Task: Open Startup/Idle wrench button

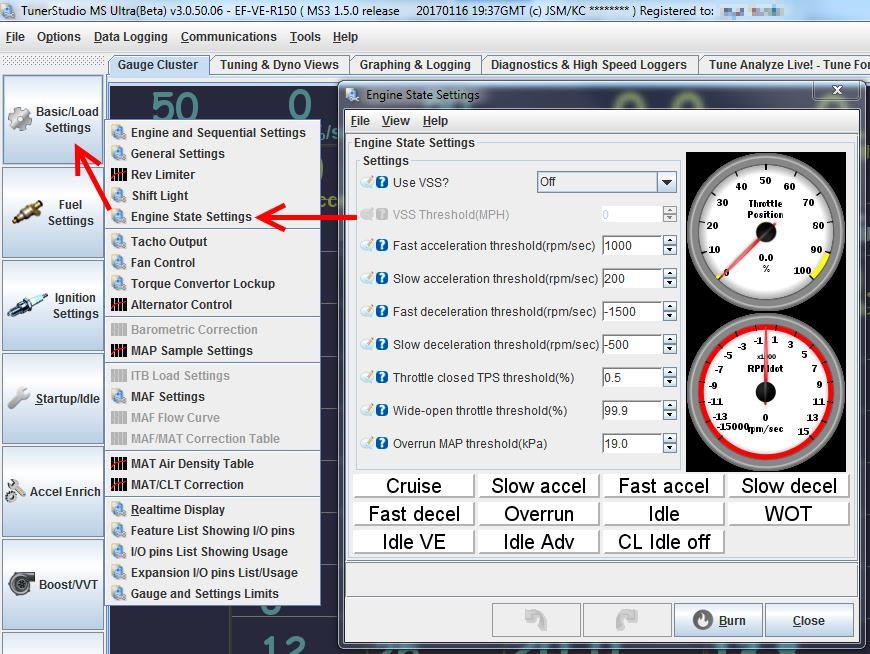Action: (53, 399)
